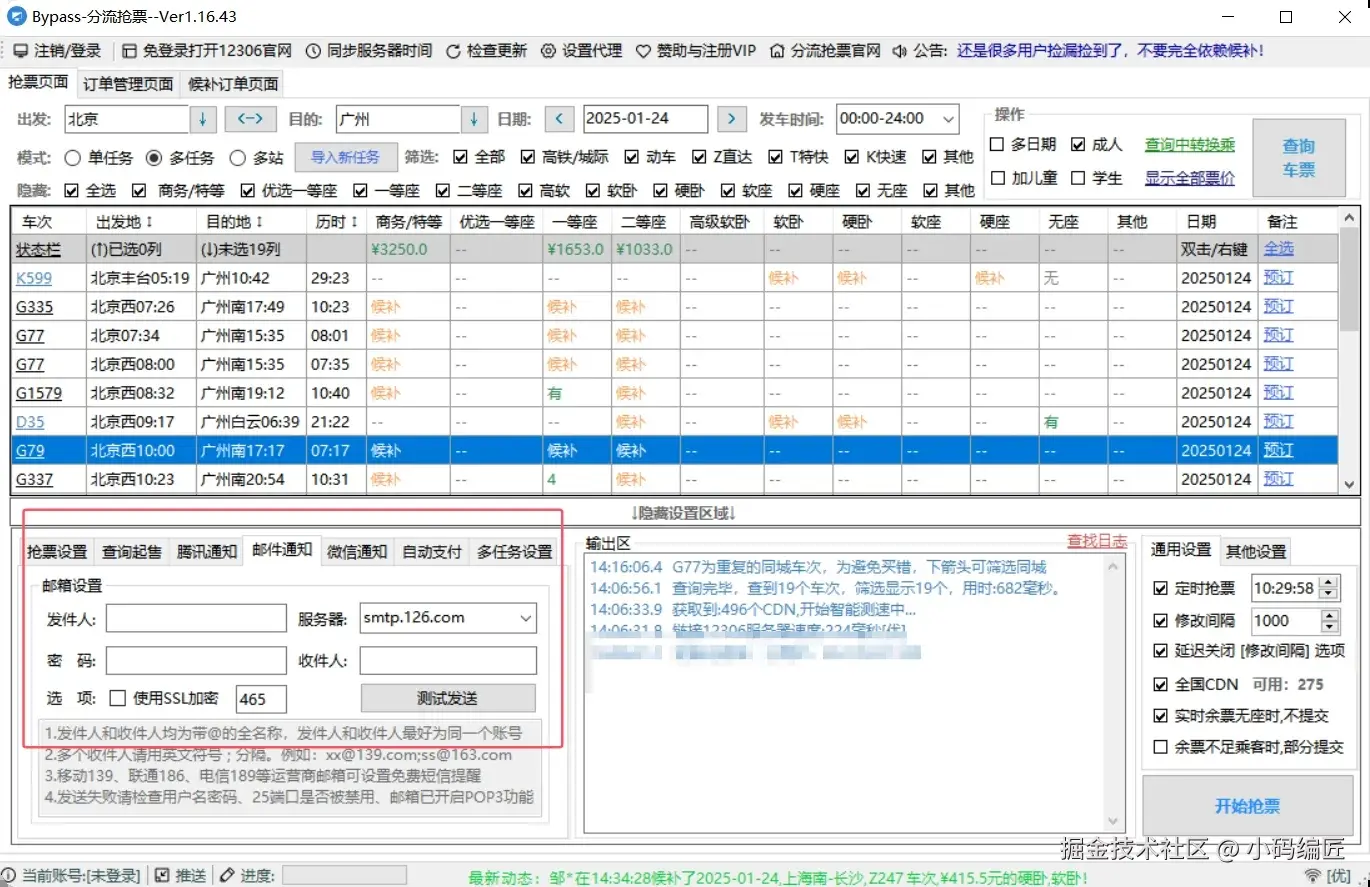Open 12306 official site via 免登录 icon
This screenshot has width=1370, height=887.
[x=129, y=51]
